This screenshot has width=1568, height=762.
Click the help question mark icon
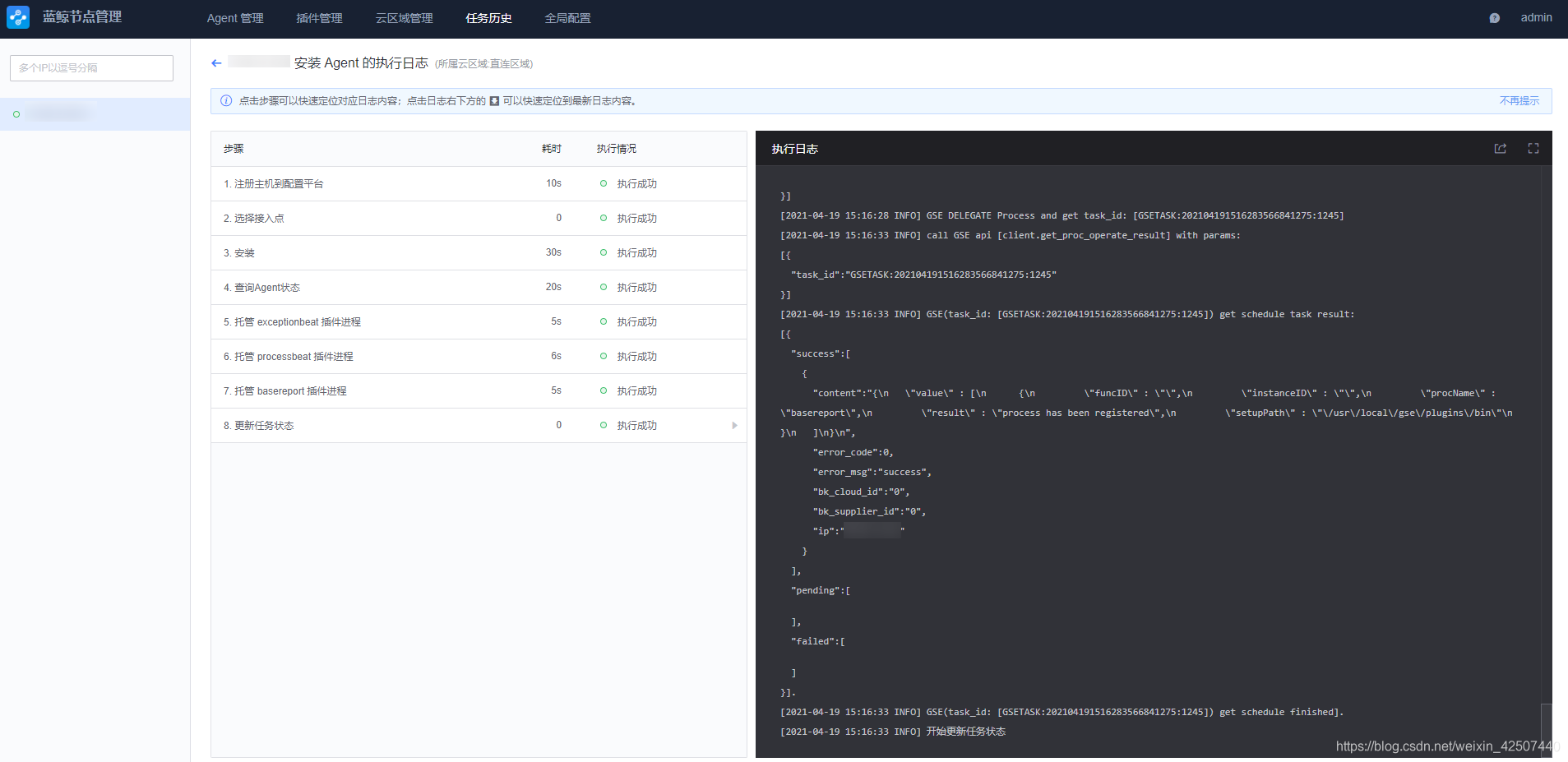[1494, 18]
